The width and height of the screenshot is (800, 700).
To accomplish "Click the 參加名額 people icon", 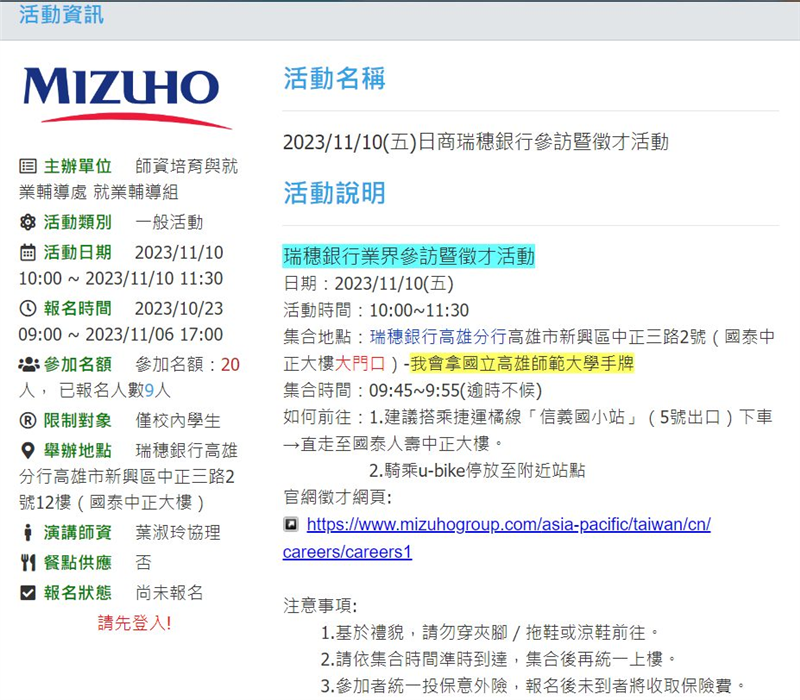I will click(29, 364).
